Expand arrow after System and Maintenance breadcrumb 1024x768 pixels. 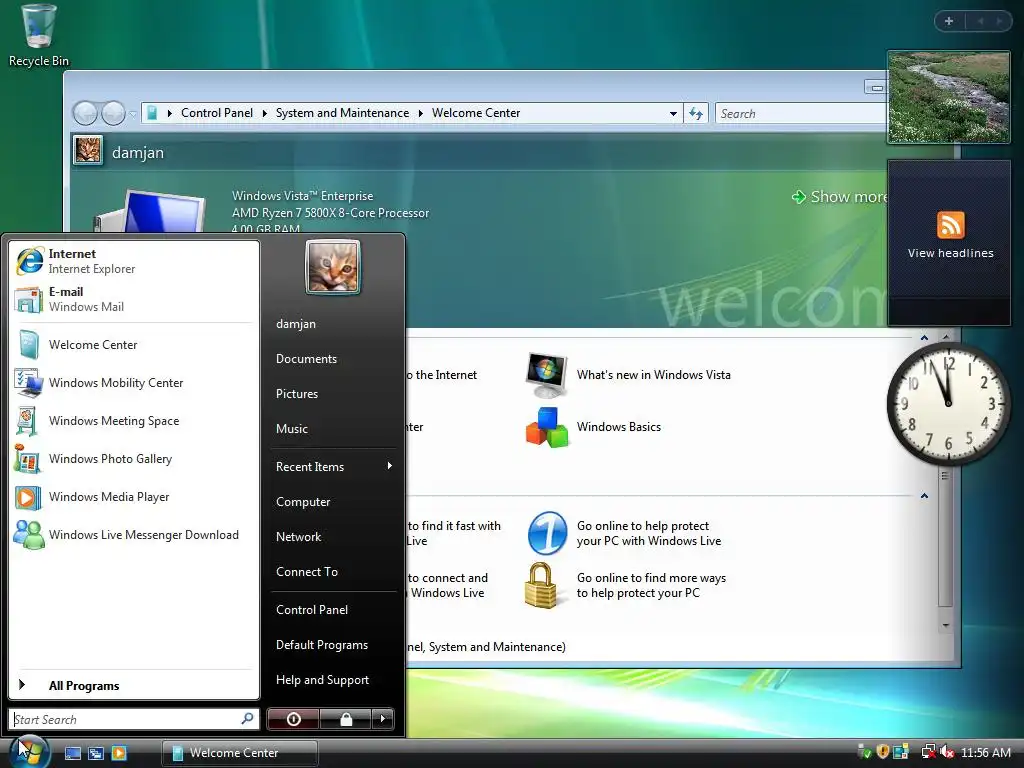point(421,114)
